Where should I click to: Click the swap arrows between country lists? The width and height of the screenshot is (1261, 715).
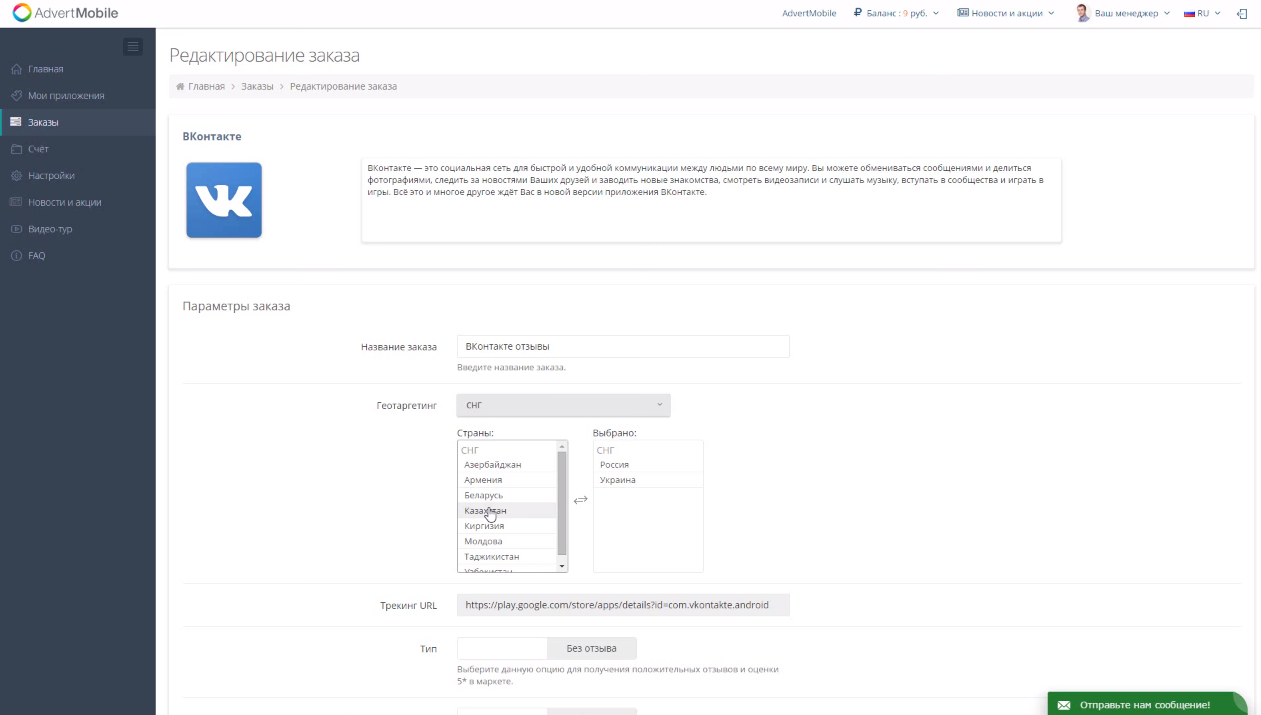pyautogui.click(x=580, y=500)
